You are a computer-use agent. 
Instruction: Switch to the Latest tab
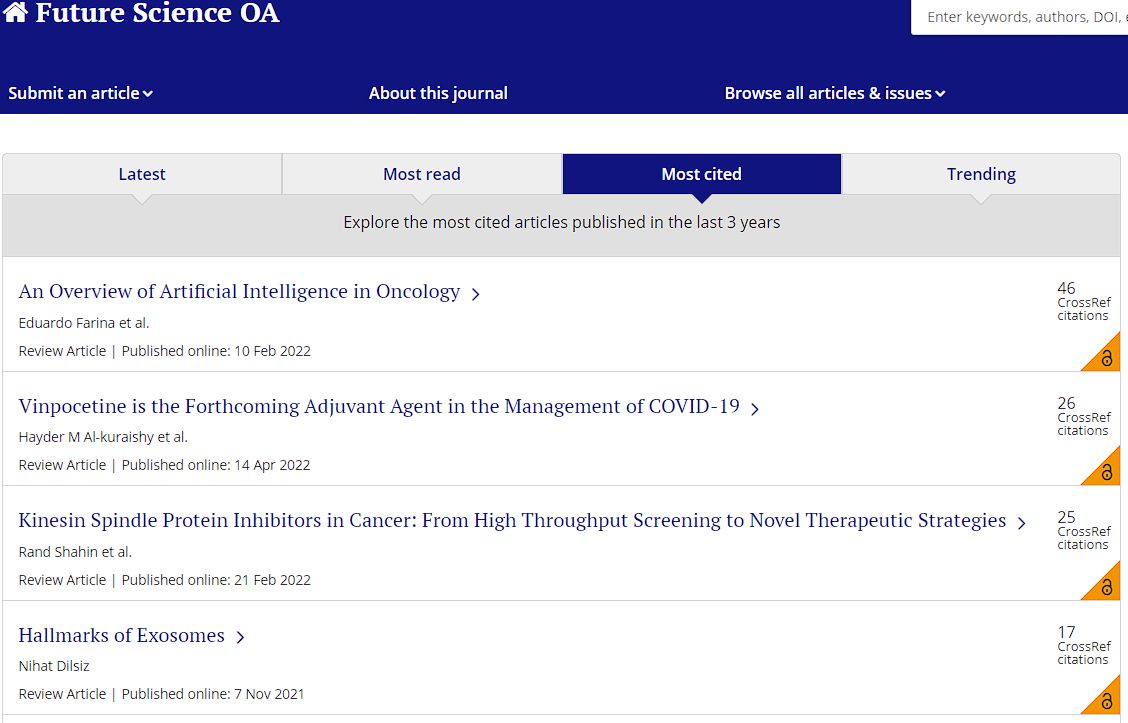click(142, 174)
